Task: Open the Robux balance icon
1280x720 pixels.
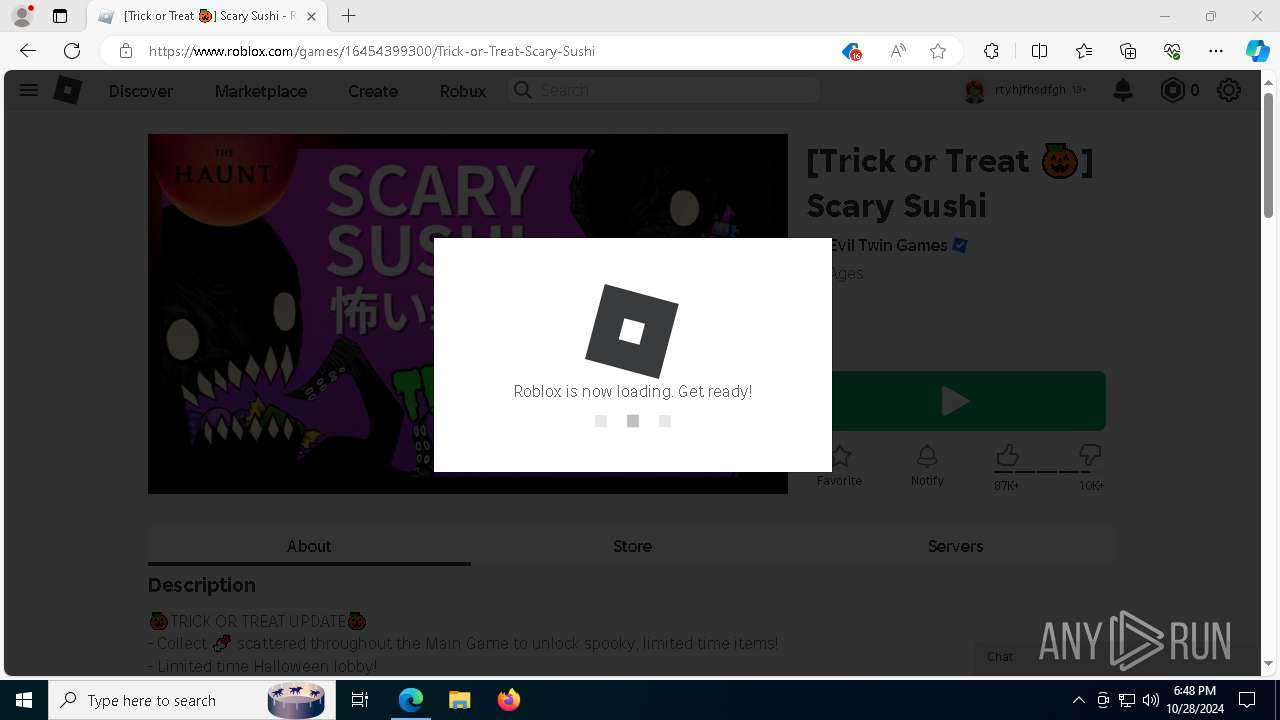Action: [x=1172, y=91]
